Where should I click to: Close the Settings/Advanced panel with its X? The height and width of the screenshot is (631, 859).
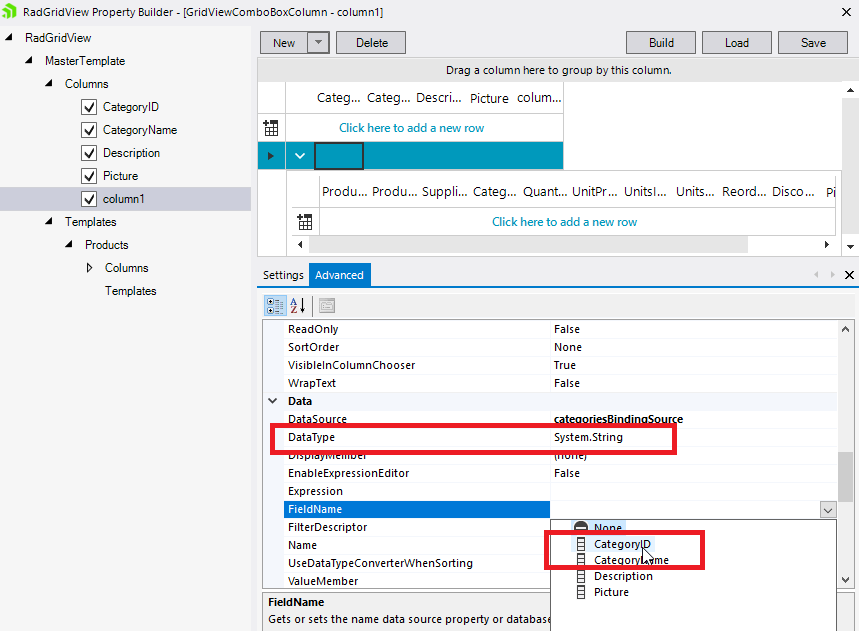[x=849, y=275]
